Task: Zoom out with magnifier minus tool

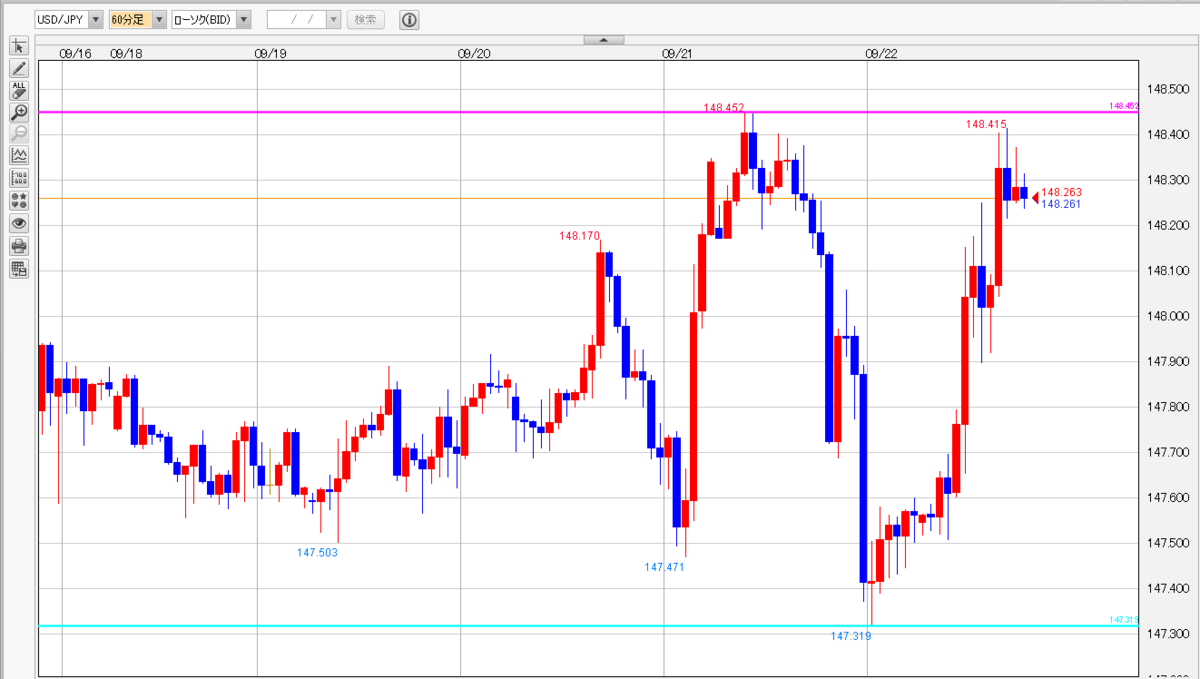Action: pyautogui.click(x=19, y=133)
